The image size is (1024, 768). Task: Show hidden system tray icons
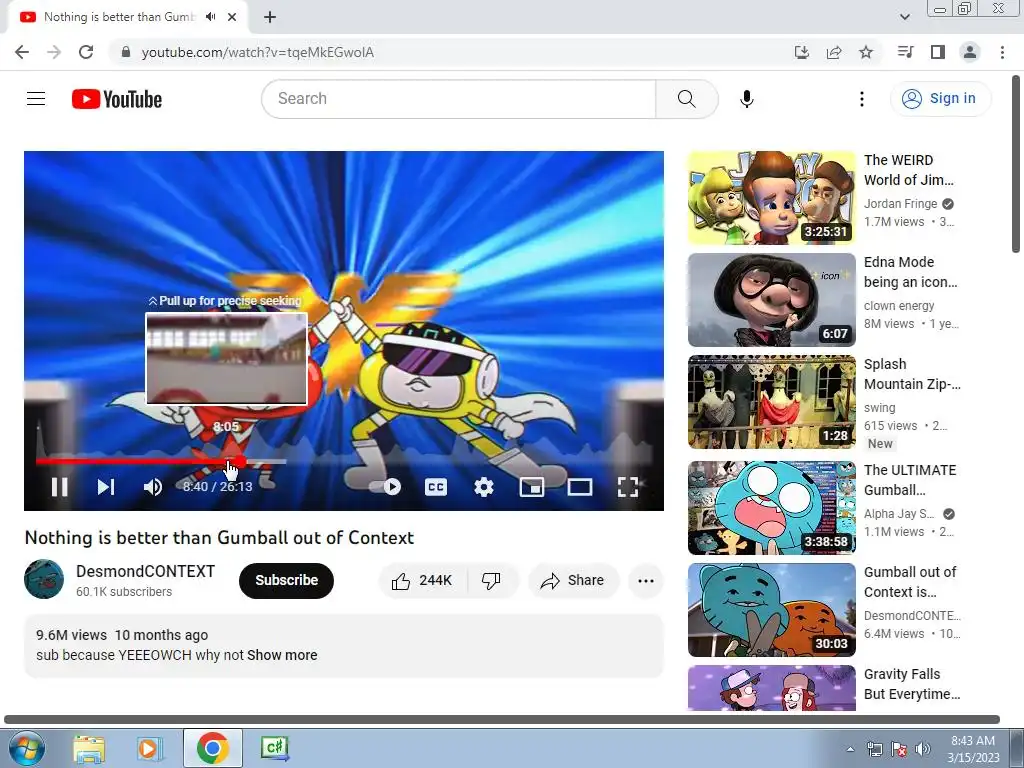850,749
